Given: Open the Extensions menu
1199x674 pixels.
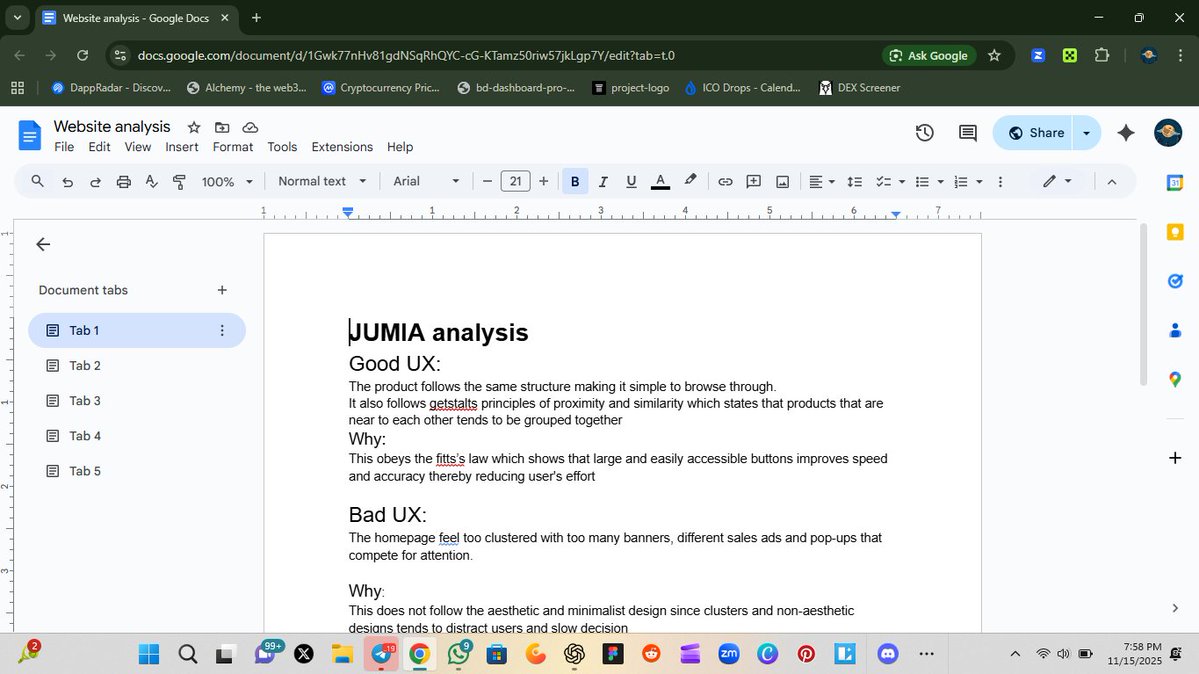Looking at the screenshot, I should point(342,147).
